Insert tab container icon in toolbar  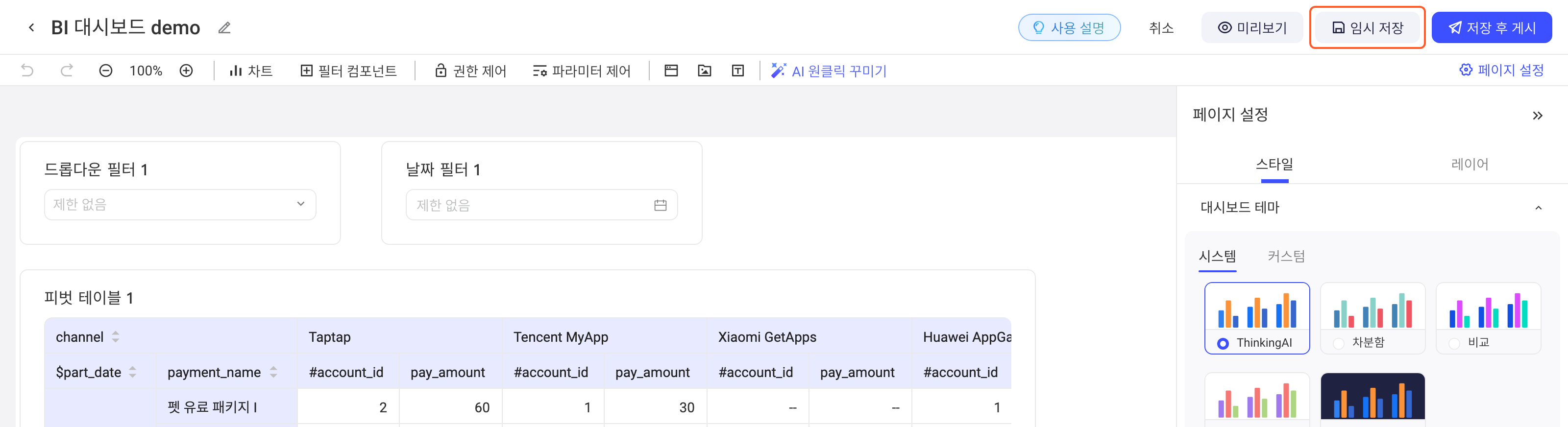(x=671, y=71)
